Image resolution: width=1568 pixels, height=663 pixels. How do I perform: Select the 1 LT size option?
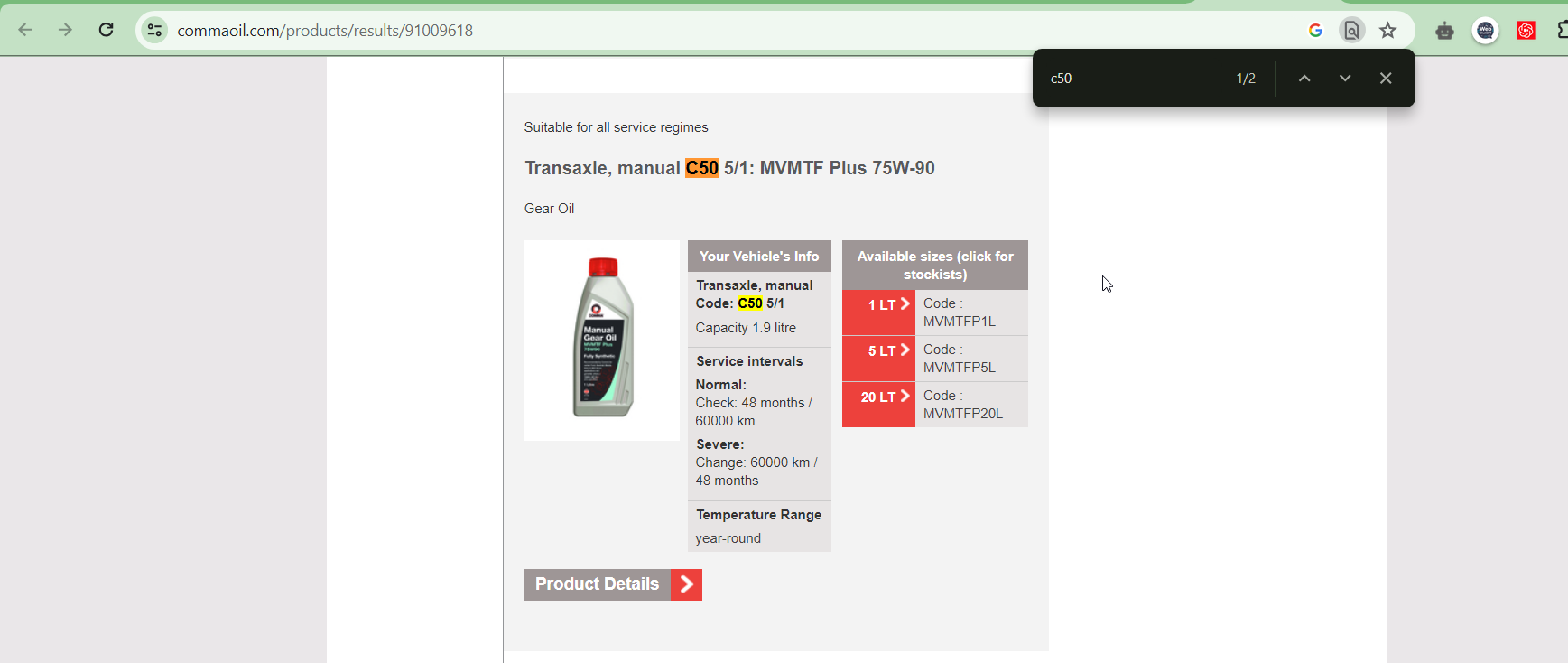(878, 313)
